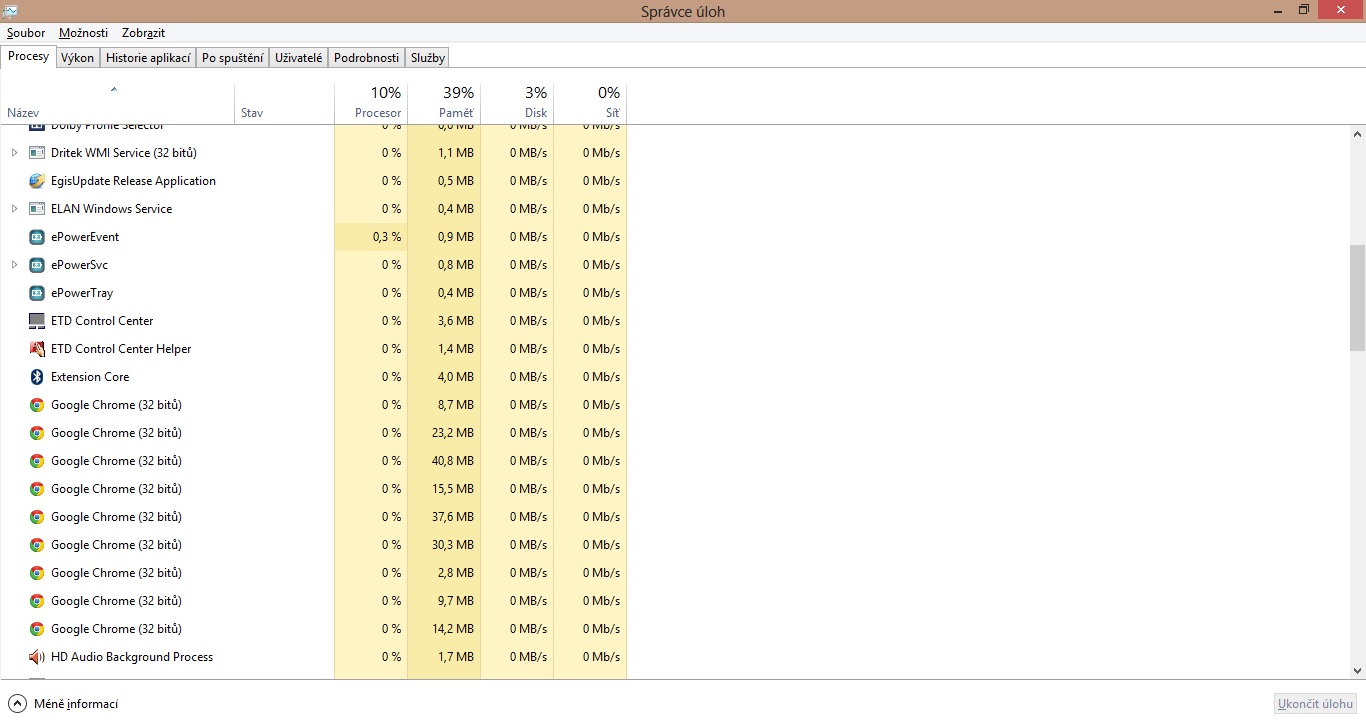Click the Chrome icon in the 2,8 MB row
This screenshot has width=1366, height=728.
coord(37,573)
